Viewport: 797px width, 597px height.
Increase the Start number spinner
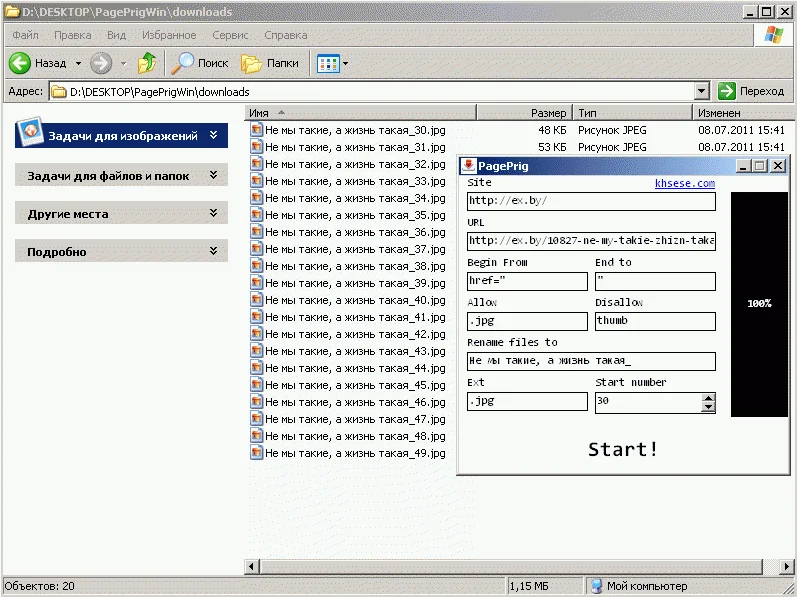pos(709,397)
